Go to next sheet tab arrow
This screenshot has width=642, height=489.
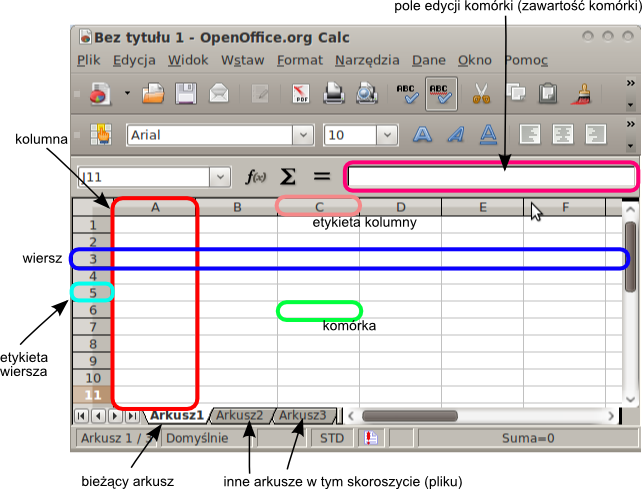click(x=115, y=416)
